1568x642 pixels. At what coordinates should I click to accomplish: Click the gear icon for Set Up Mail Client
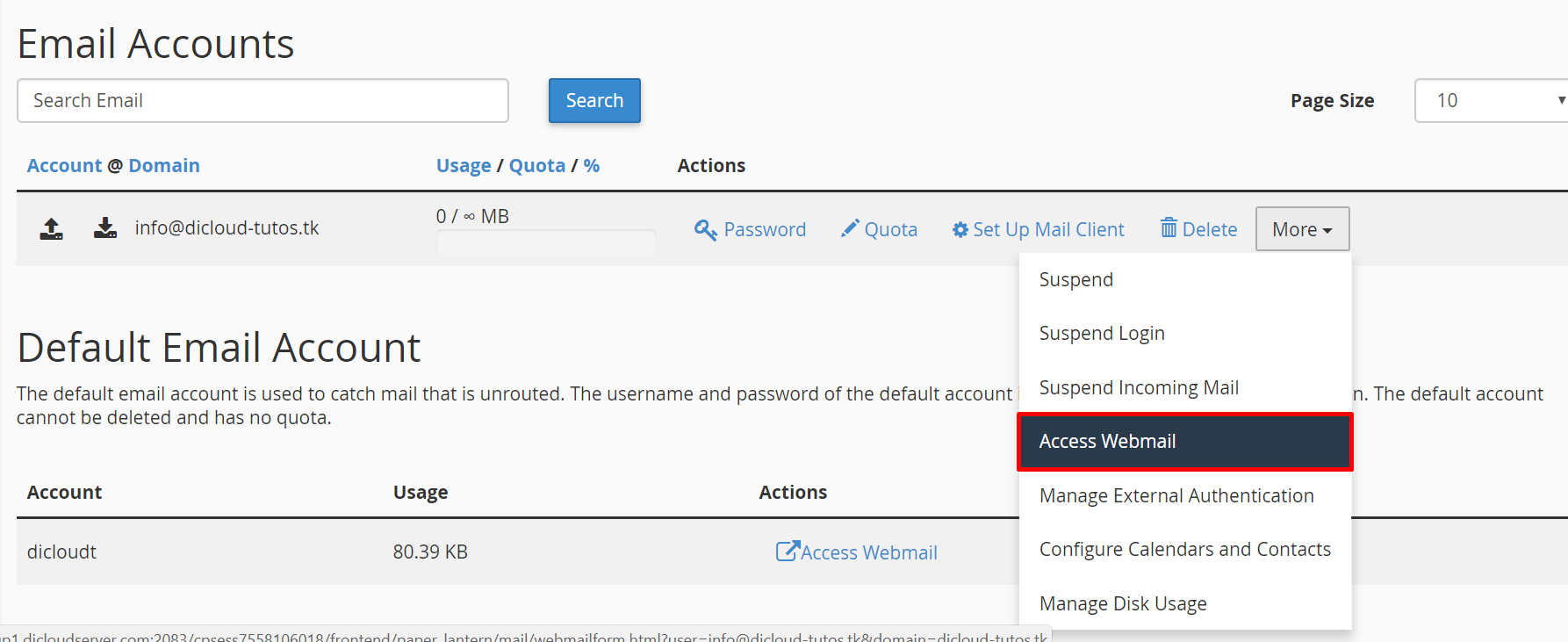(x=960, y=229)
